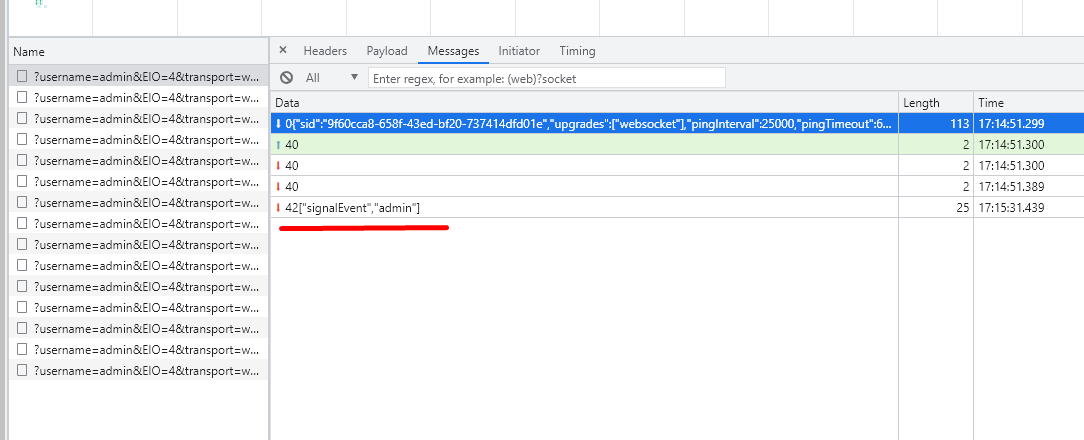This screenshot has height=440, width=1084.
Task: Open the Payload tab
Action: tap(386, 51)
